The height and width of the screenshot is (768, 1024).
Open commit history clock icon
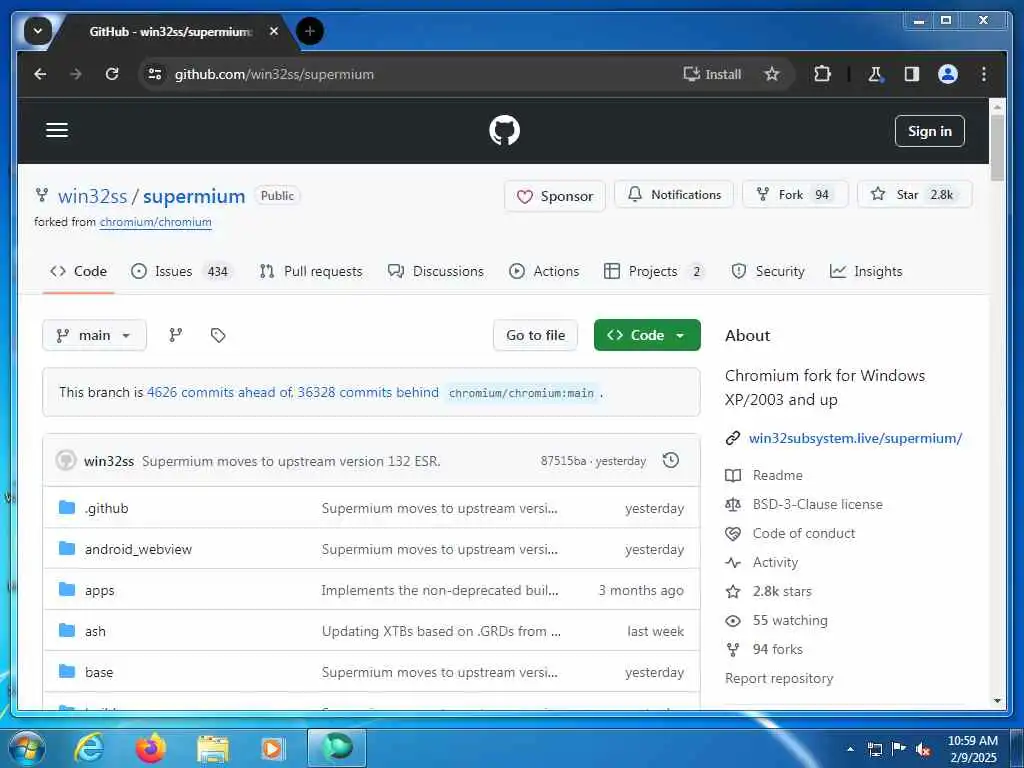tap(671, 460)
